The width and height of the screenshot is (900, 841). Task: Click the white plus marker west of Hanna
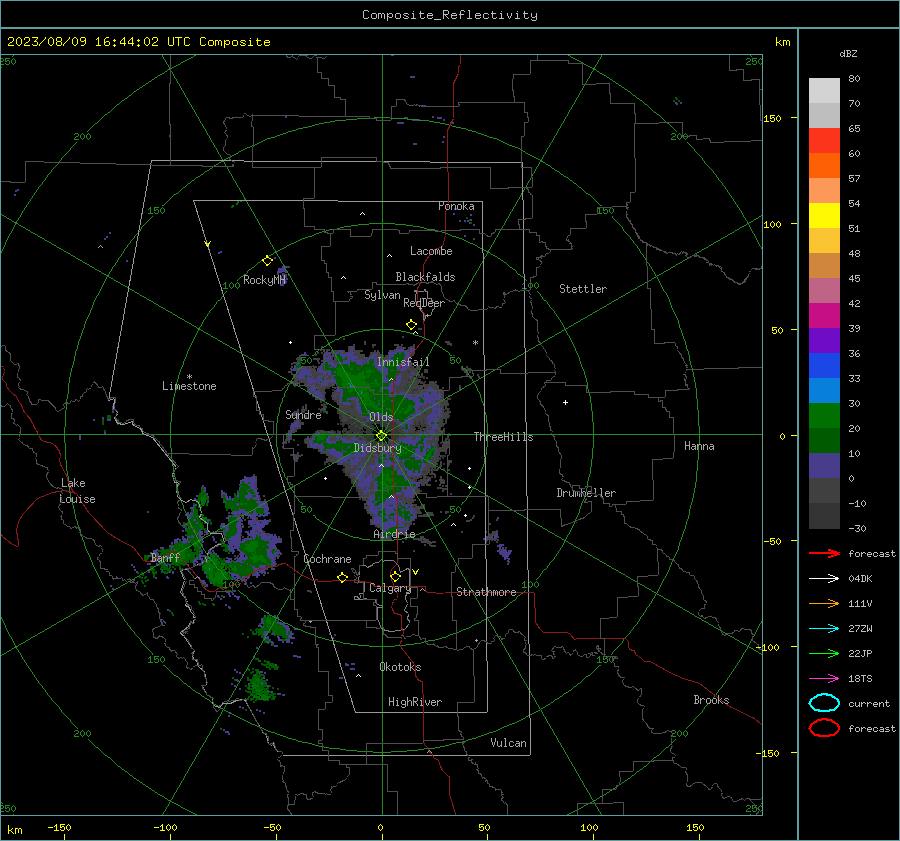click(565, 402)
